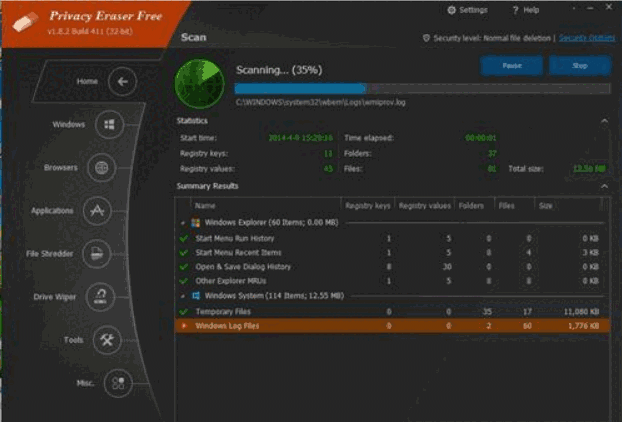Pause the running scan
The width and height of the screenshot is (622, 422).
511,66
